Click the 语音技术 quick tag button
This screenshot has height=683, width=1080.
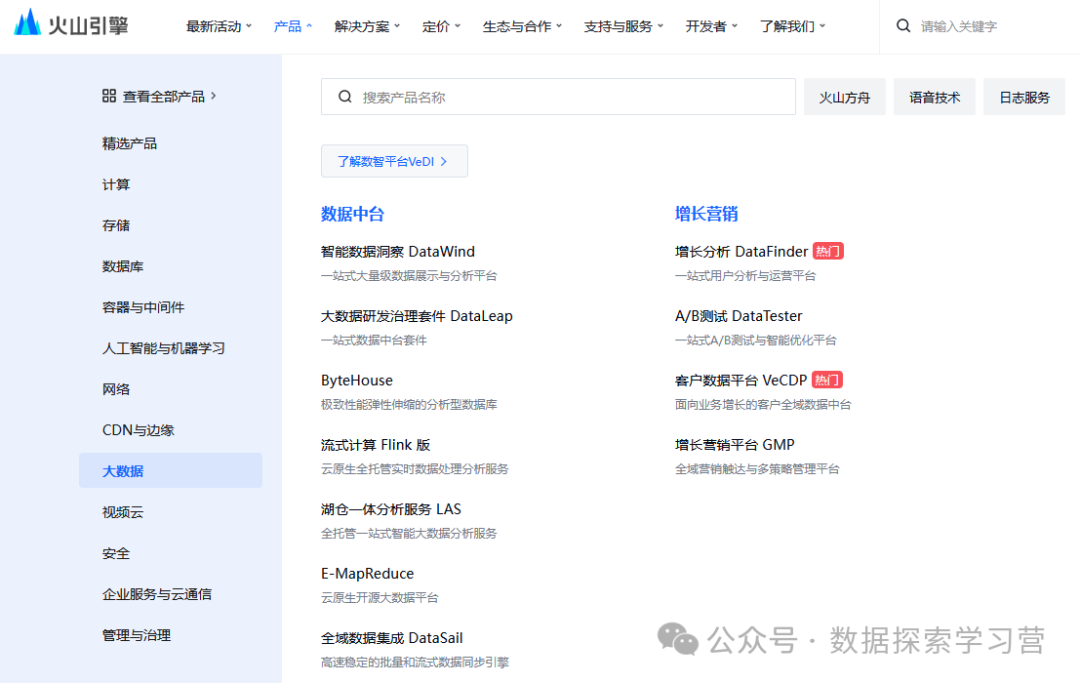tap(934, 97)
